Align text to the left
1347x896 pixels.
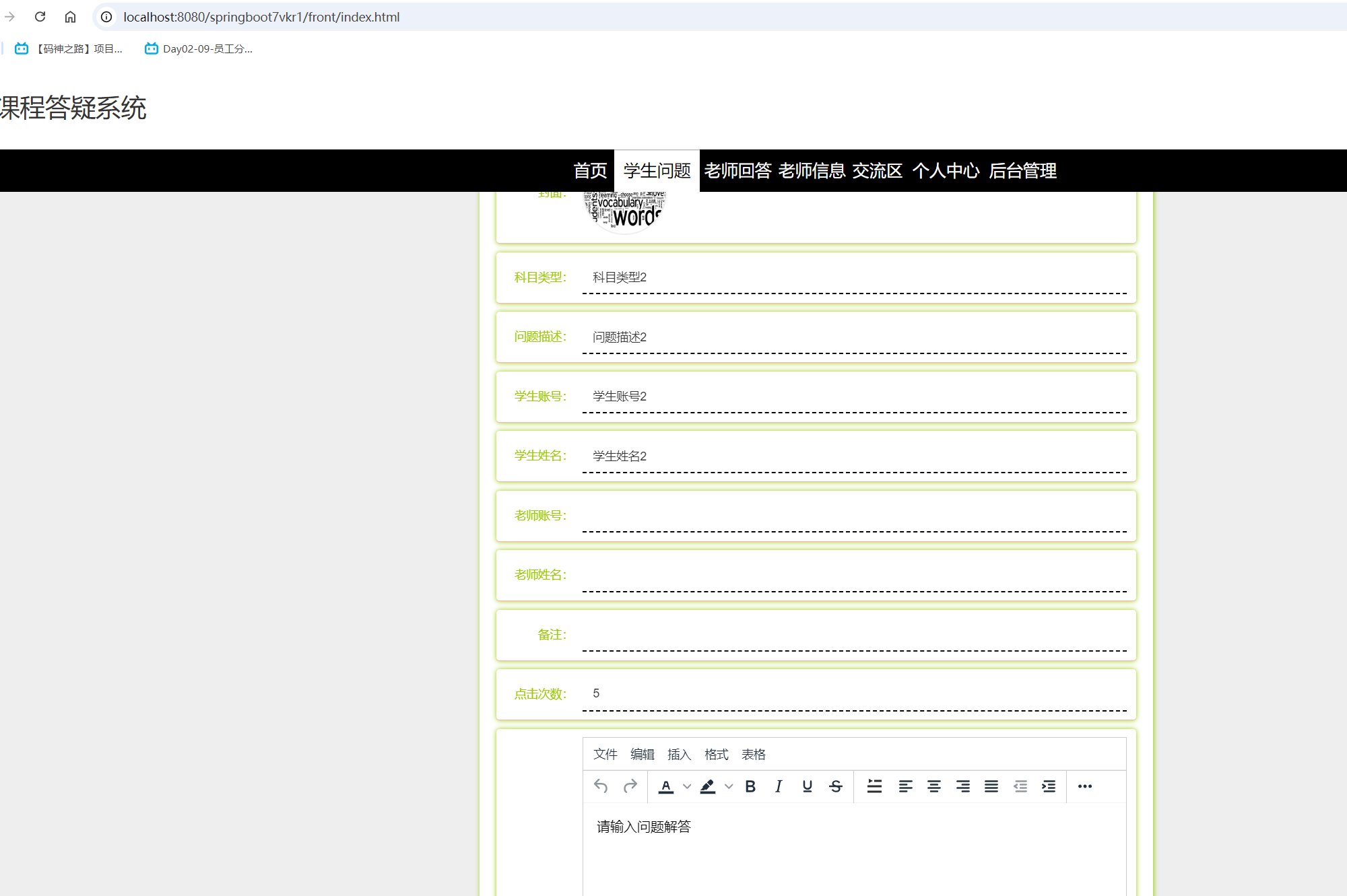pyautogui.click(x=905, y=786)
